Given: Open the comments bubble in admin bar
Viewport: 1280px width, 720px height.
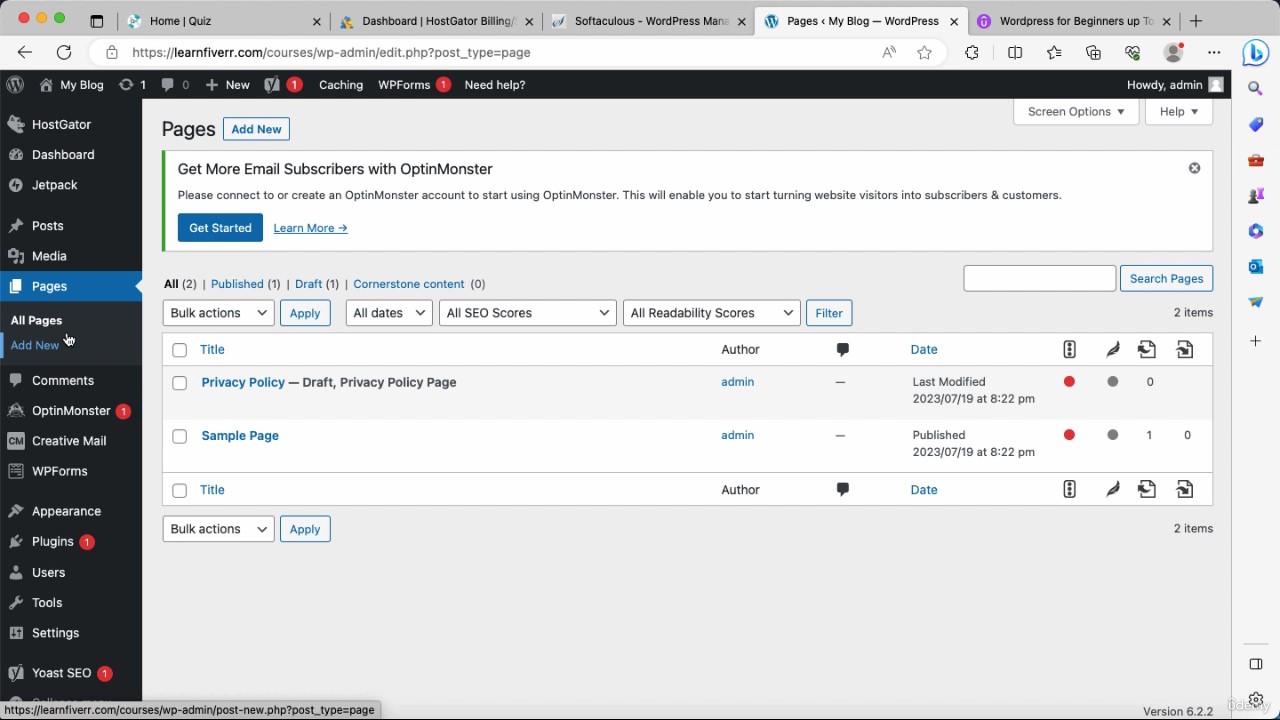Looking at the screenshot, I should [x=167, y=85].
